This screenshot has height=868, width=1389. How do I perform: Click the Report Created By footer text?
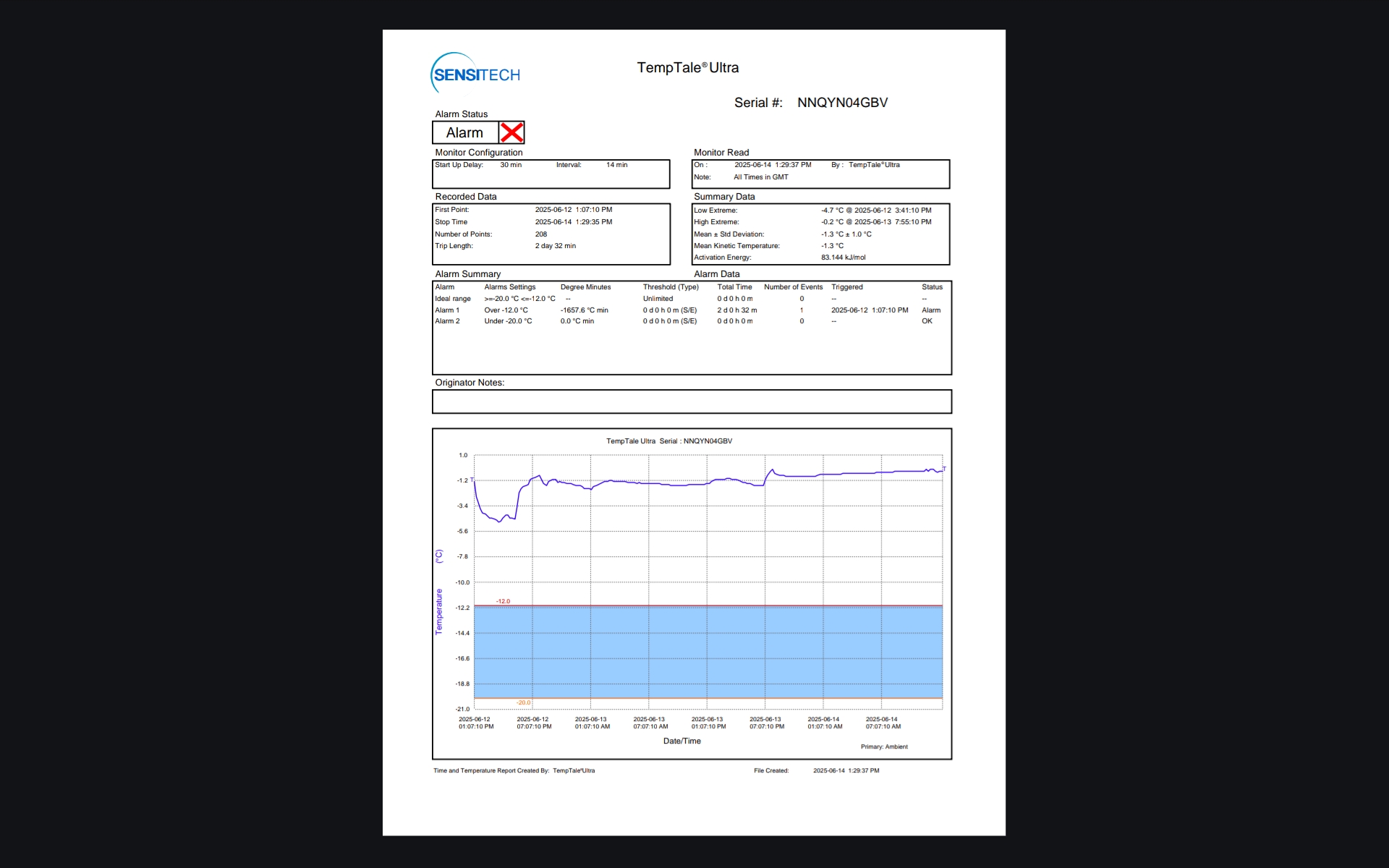(514, 771)
